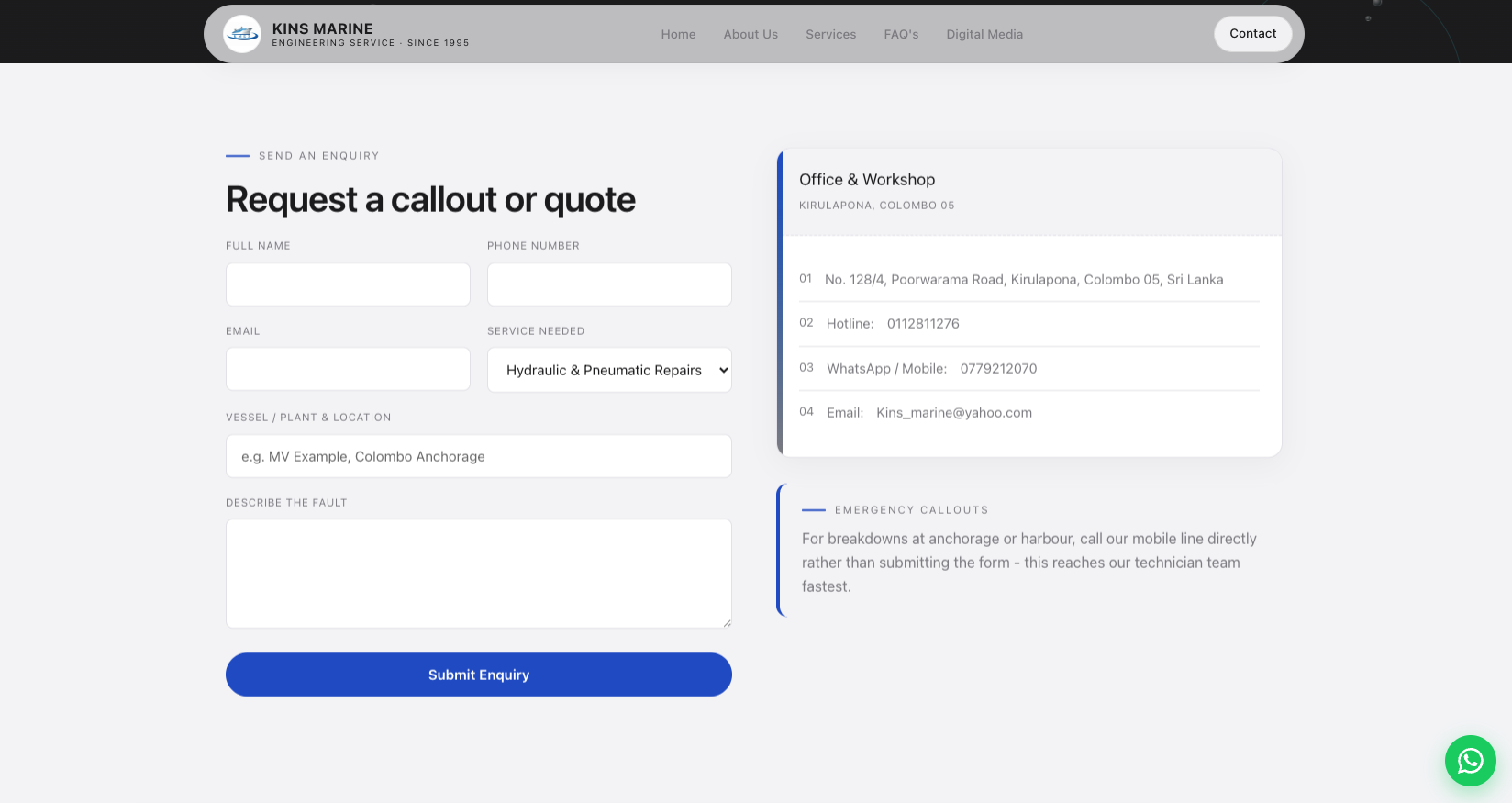Click the hotline number 0112811276
This screenshot has height=803, width=1512.
click(x=923, y=324)
